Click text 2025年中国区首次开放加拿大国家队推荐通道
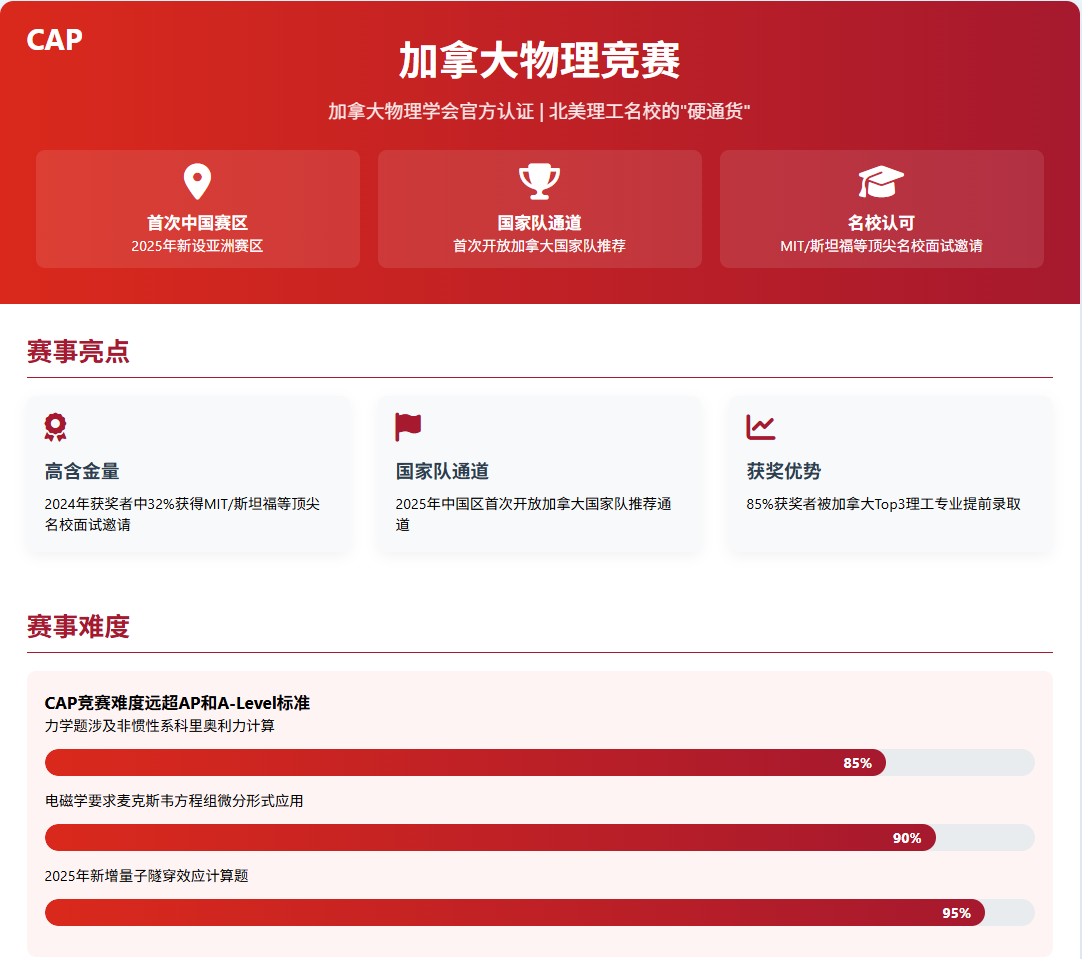Image resolution: width=1082 pixels, height=959 pixels. tap(533, 514)
